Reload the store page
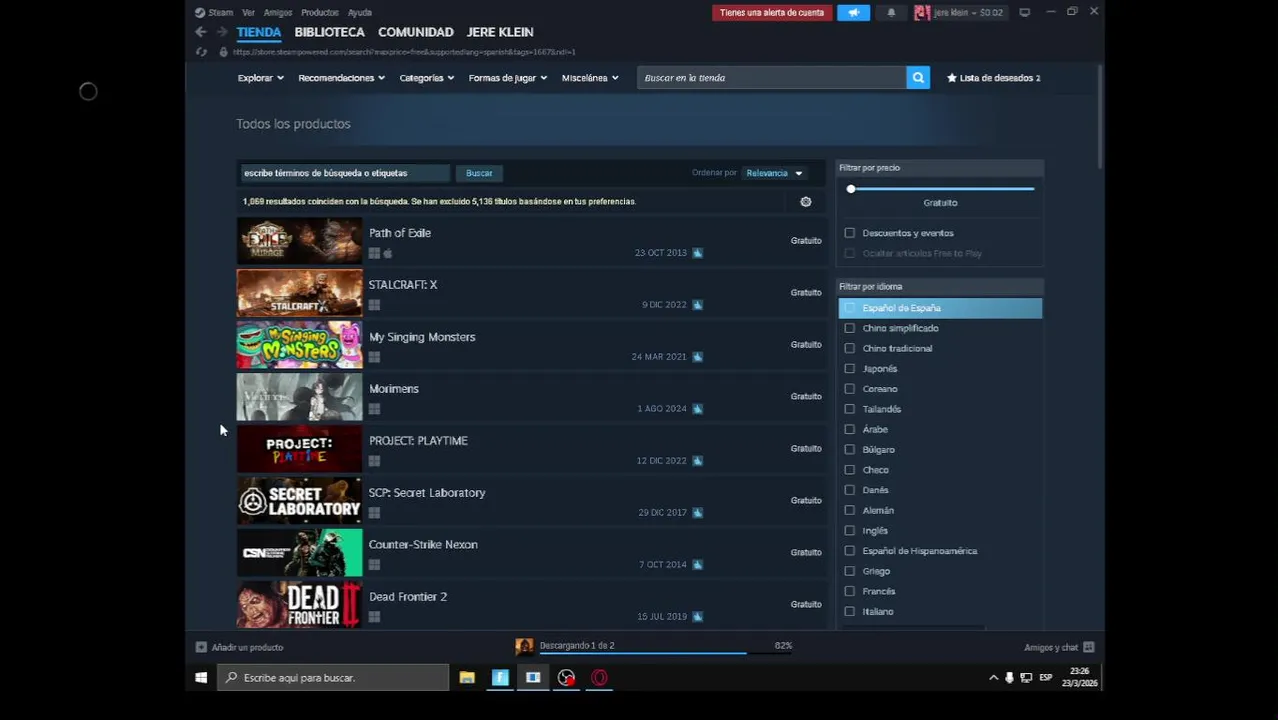The height and width of the screenshot is (720, 1278). point(201,52)
